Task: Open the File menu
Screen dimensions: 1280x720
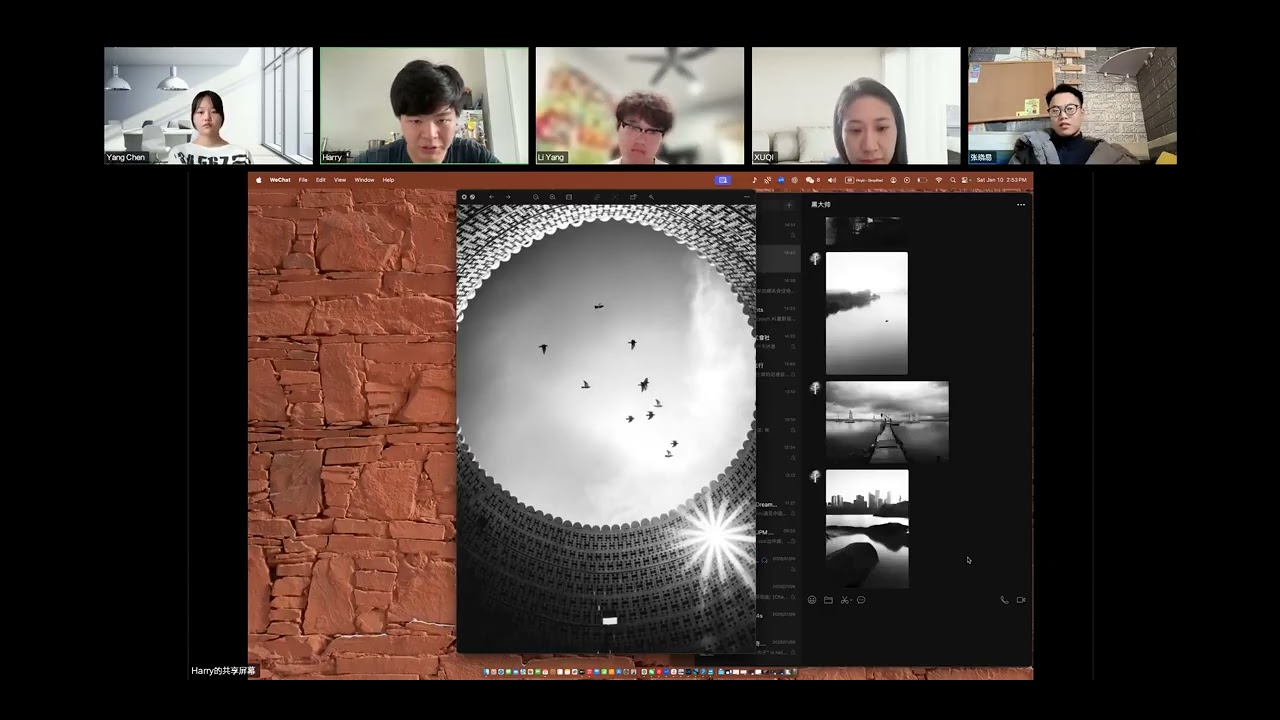Action: (x=303, y=180)
